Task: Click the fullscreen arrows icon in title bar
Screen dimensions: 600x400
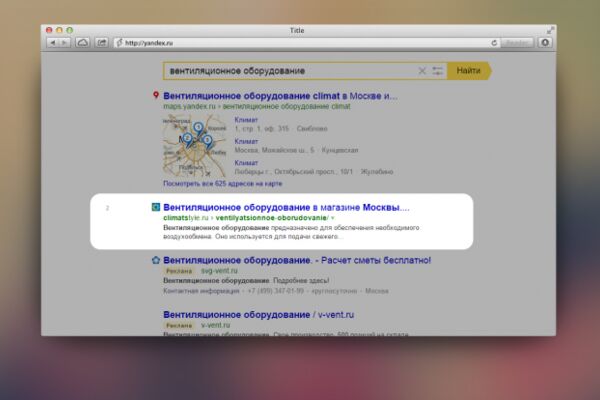Action: [x=550, y=30]
